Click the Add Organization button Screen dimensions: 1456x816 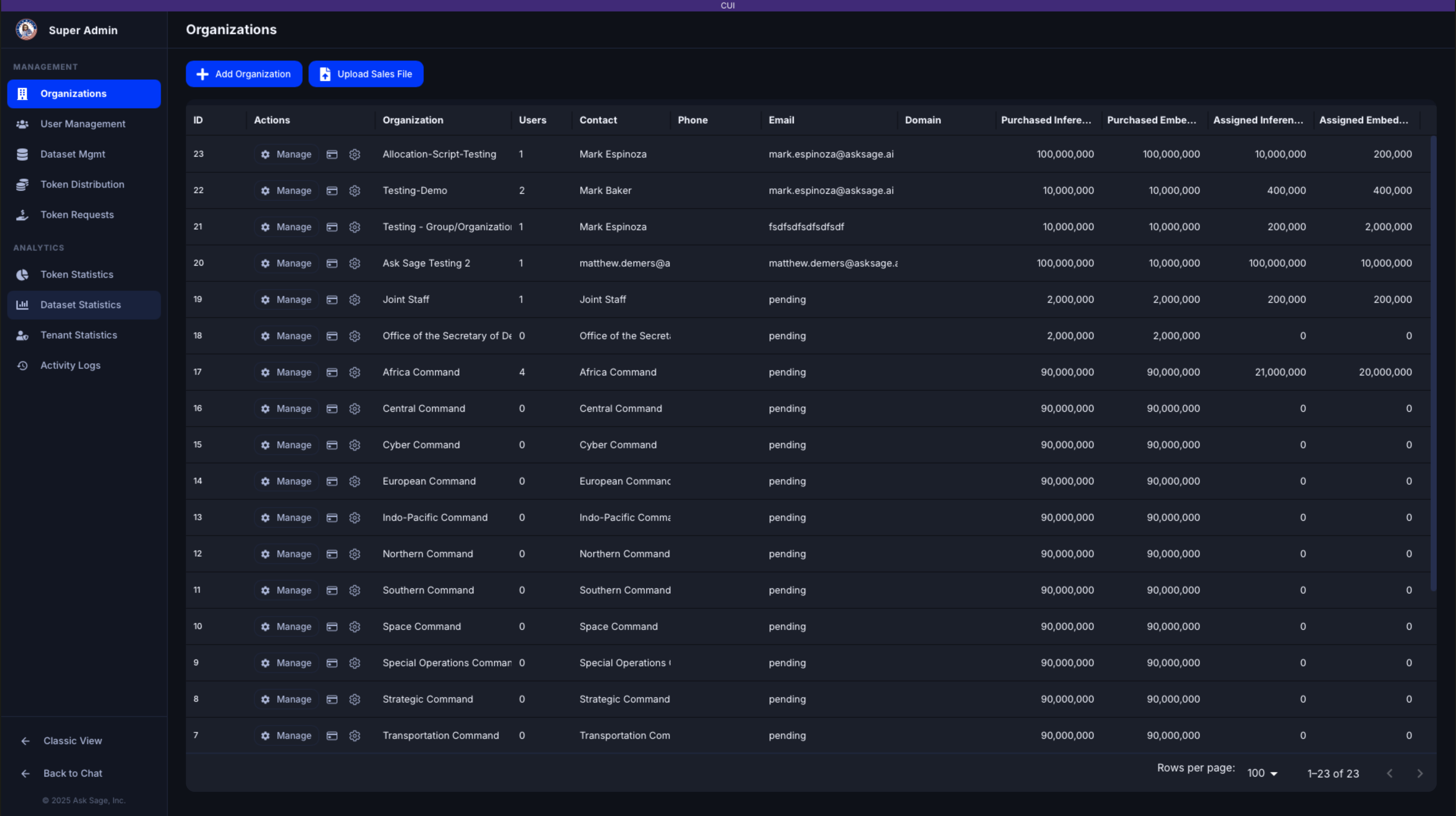(x=243, y=74)
